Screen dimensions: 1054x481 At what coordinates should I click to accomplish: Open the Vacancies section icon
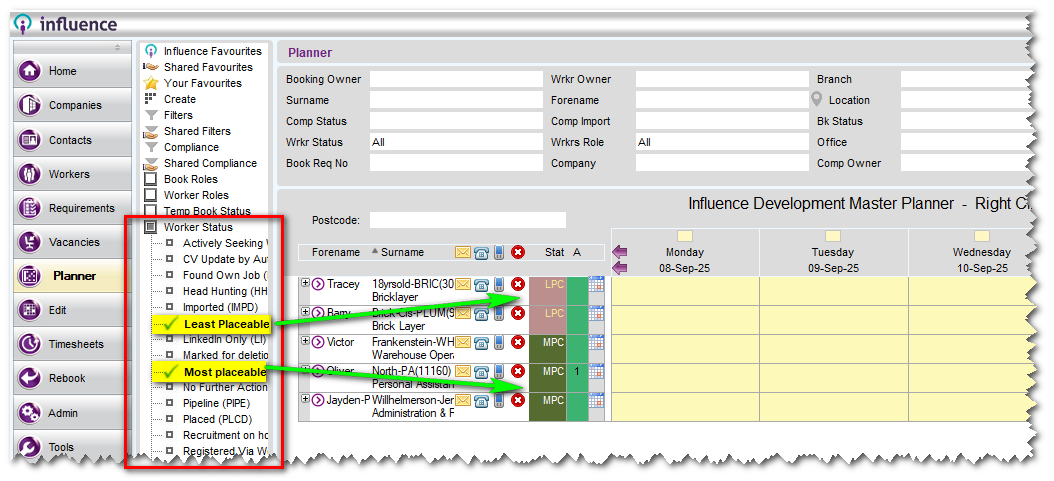pos(30,242)
